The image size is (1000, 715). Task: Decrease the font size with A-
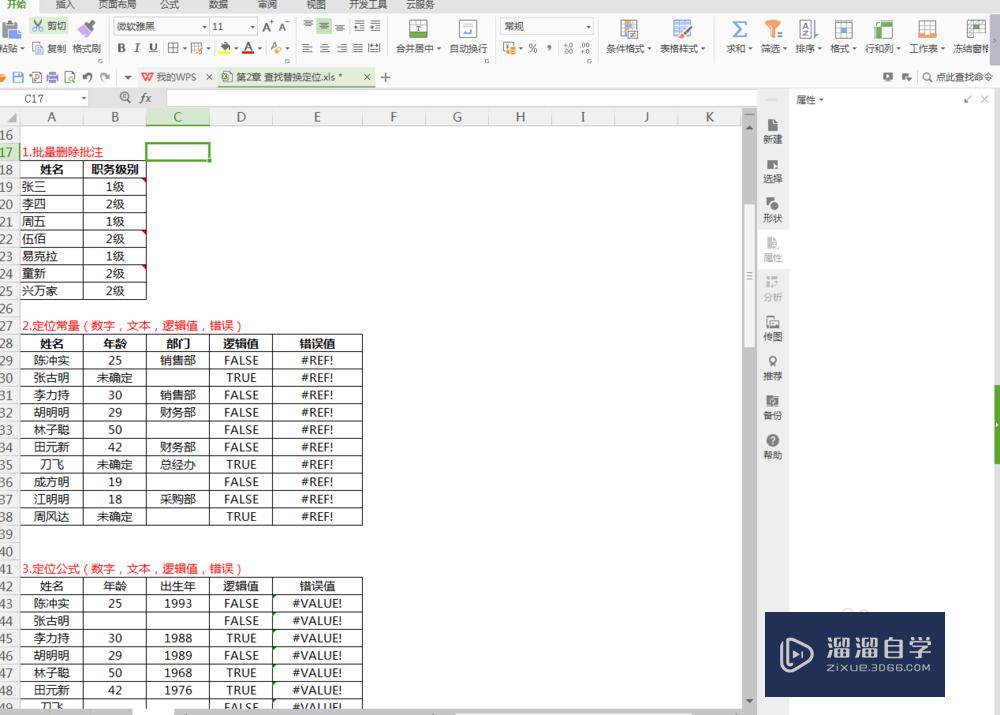coord(283,26)
